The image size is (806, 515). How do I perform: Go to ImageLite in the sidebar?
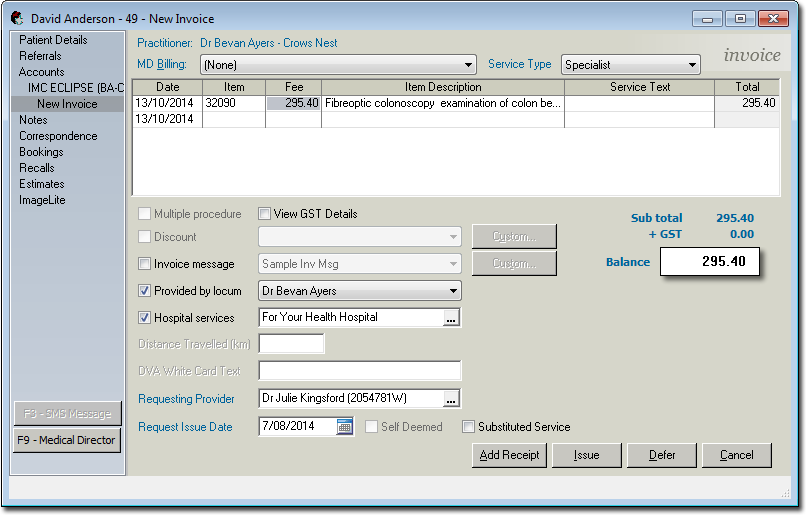tap(41, 200)
